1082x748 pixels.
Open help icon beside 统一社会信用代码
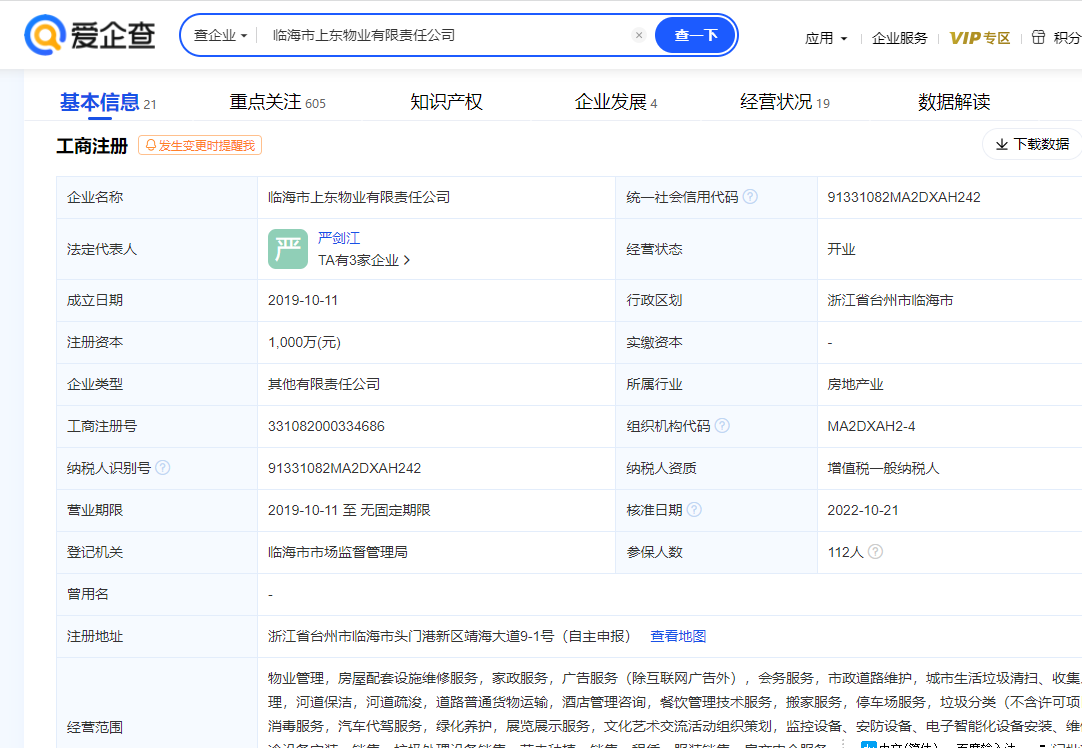coord(750,197)
